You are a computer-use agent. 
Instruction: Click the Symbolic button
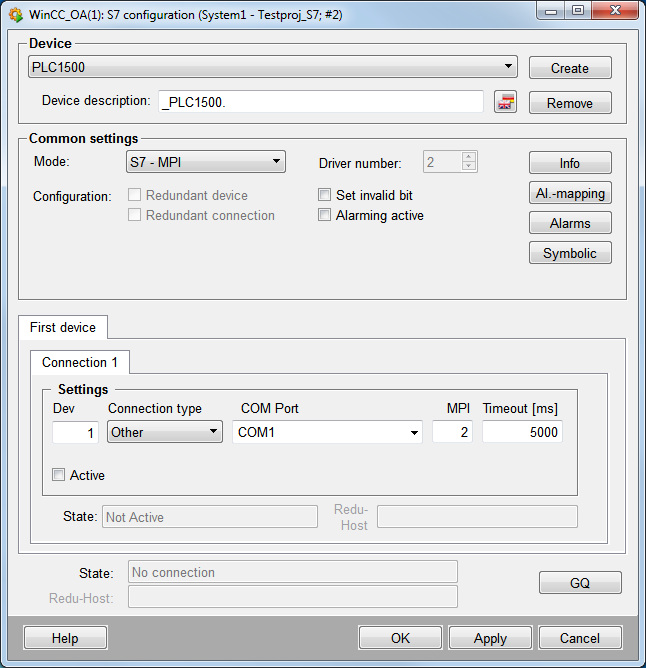[570, 253]
